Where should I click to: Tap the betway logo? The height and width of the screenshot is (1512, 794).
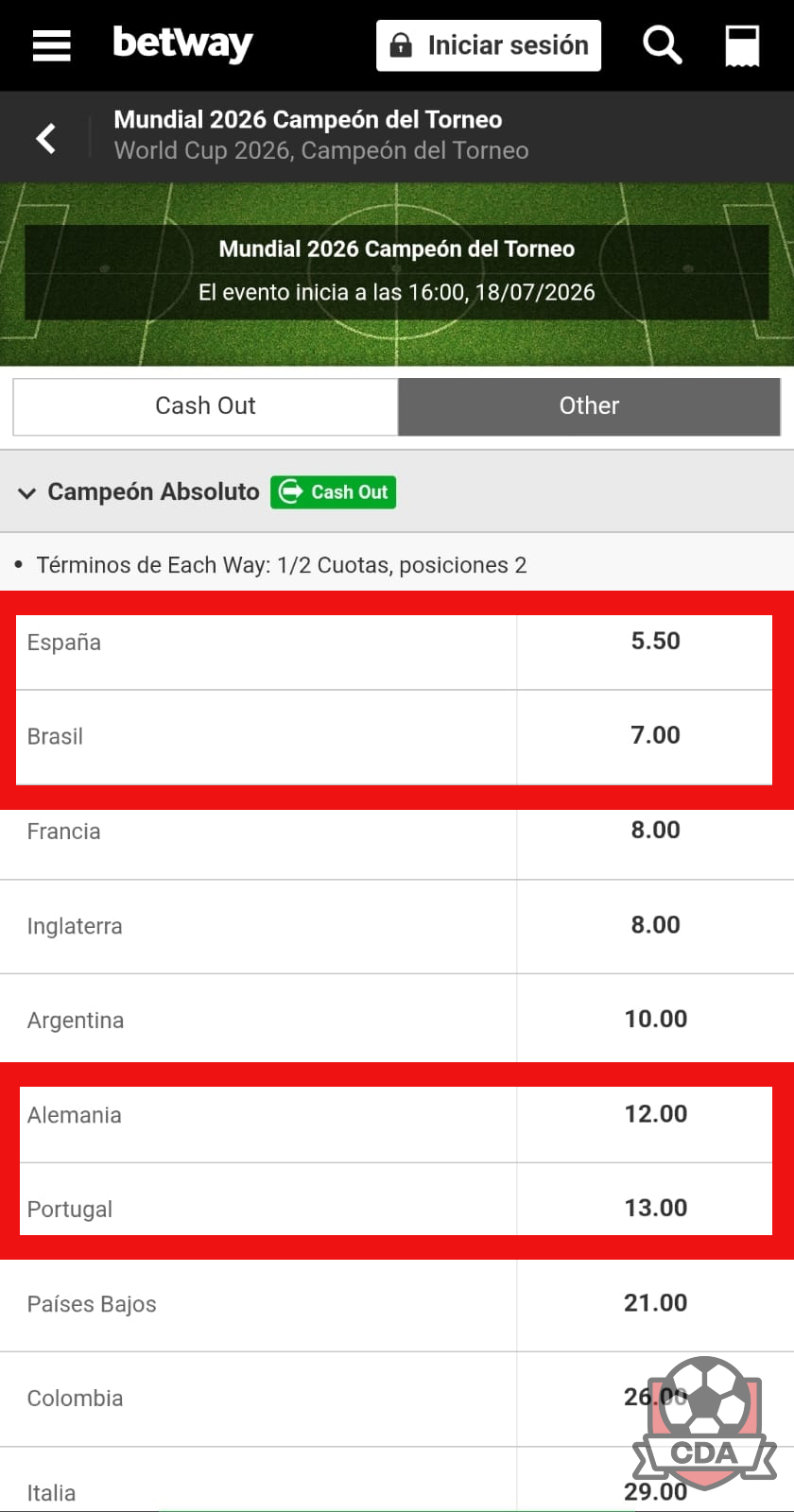[182, 44]
